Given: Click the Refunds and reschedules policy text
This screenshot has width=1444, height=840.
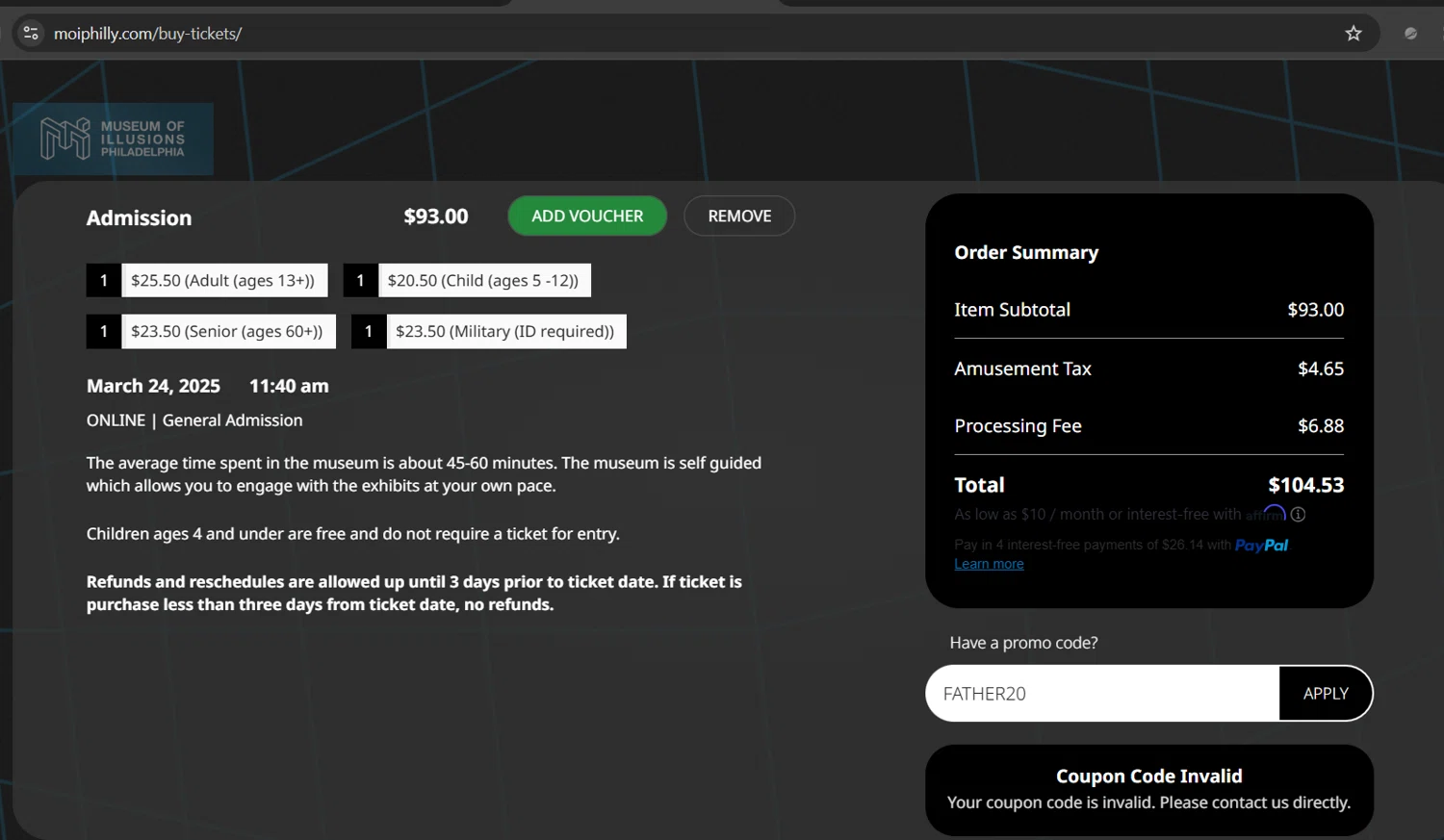Looking at the screenshot, I should [x=414, y=594].
